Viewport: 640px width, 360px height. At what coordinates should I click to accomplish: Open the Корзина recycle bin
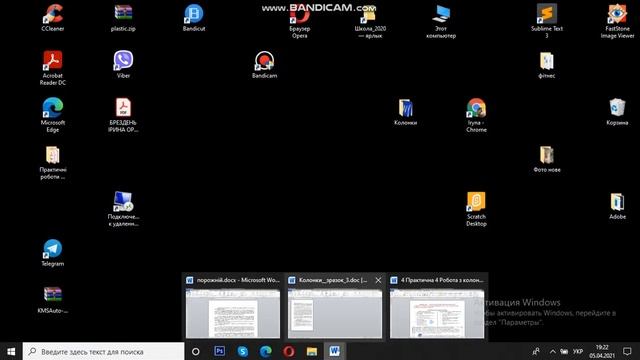click(x=617, y=111)
